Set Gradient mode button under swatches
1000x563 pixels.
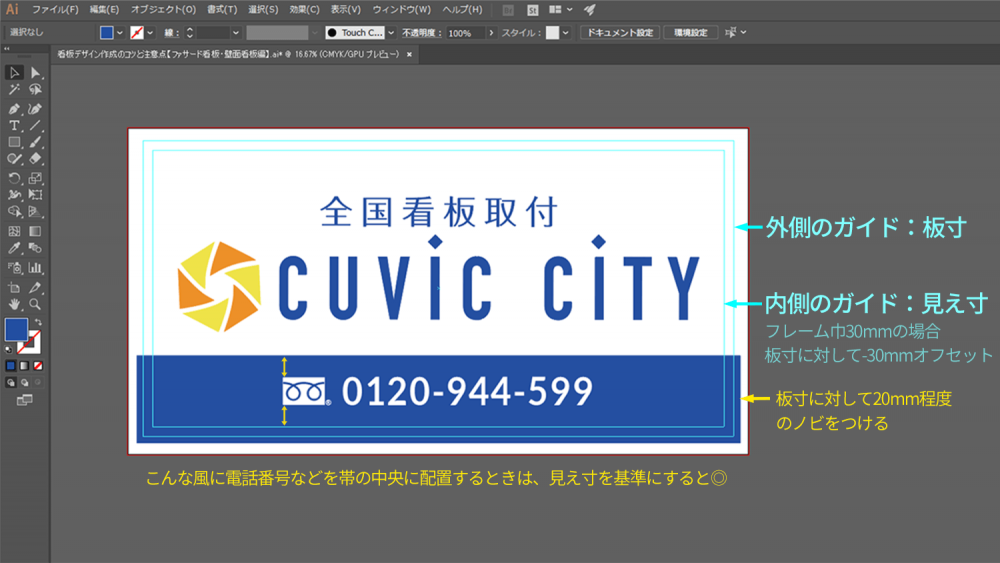24,366
